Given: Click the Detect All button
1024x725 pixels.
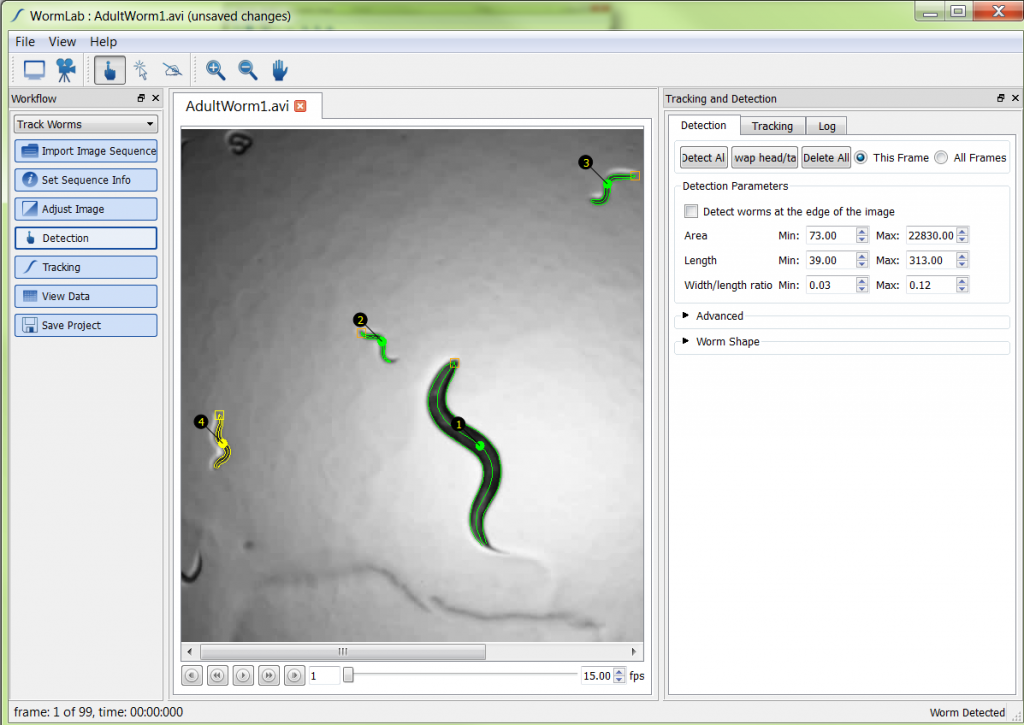Looking at the screenshot, I should tap(703, 157).
